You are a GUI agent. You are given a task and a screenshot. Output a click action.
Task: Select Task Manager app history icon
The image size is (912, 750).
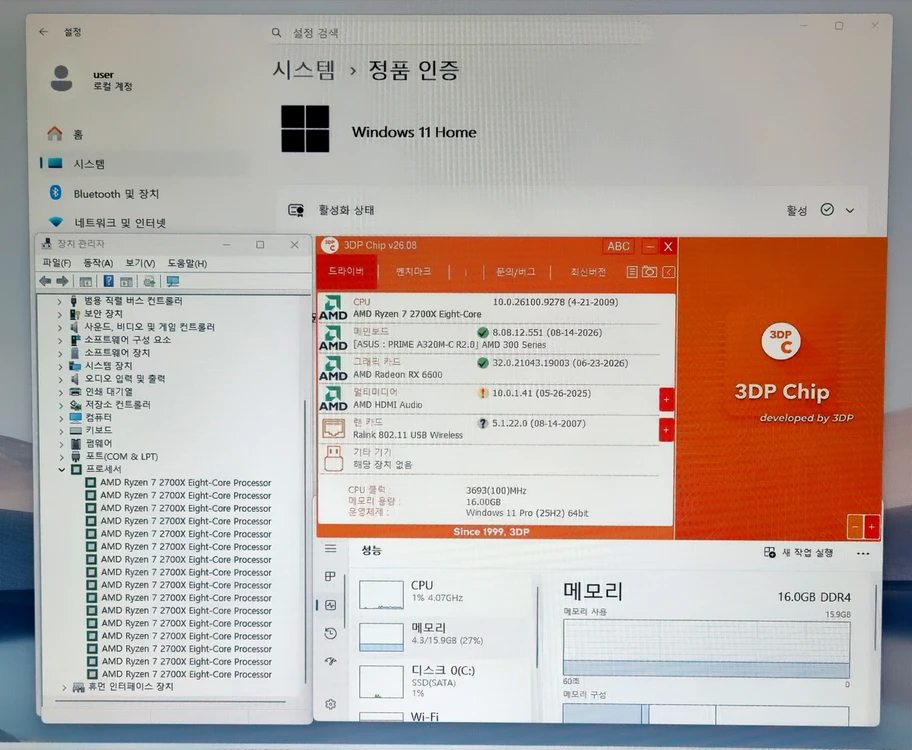(330, 633)
